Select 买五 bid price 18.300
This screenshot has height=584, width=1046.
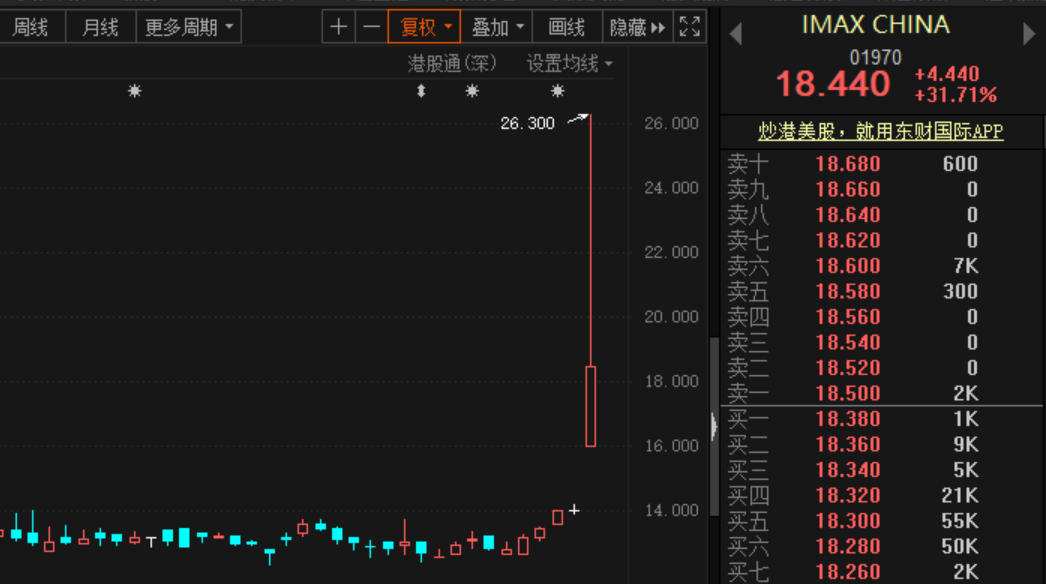point(848,521)
